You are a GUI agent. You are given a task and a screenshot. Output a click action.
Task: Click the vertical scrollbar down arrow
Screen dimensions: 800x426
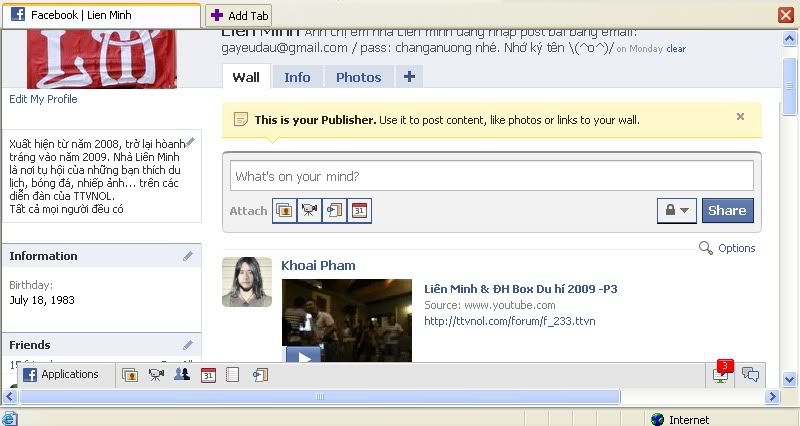pyautogui.click(x=790, y=379)
